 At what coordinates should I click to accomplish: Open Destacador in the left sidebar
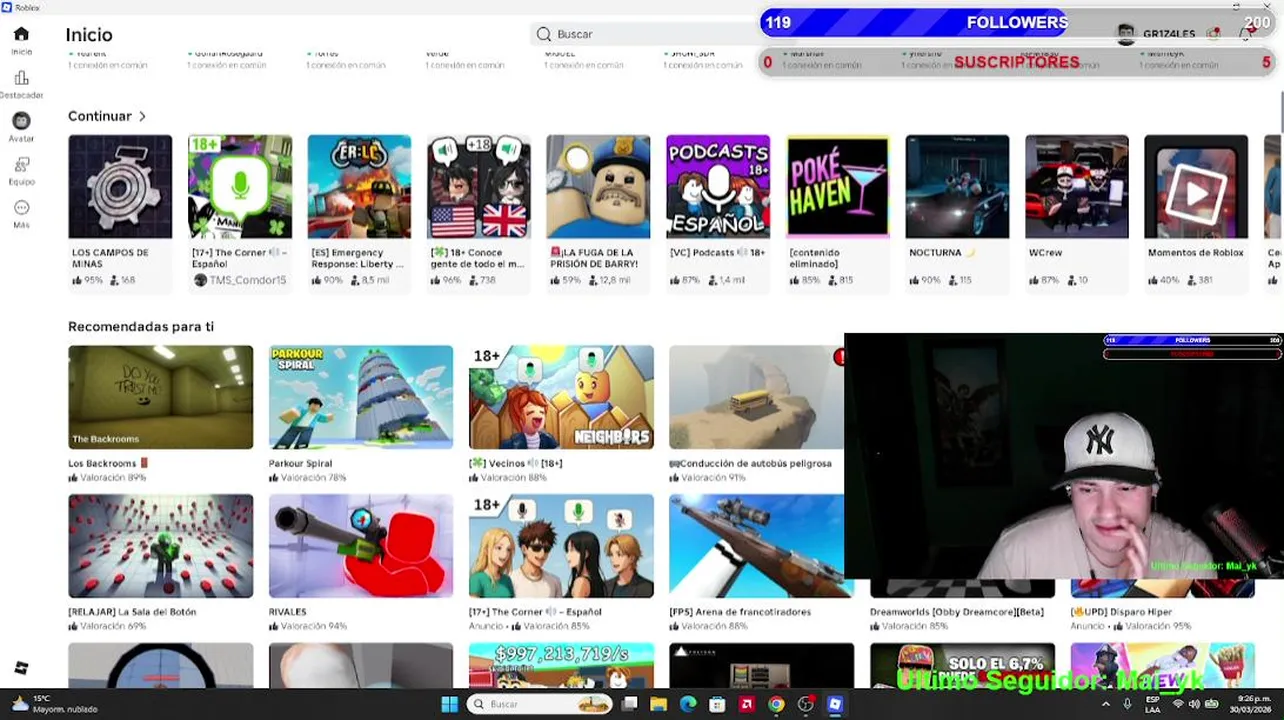coord(21,84)
